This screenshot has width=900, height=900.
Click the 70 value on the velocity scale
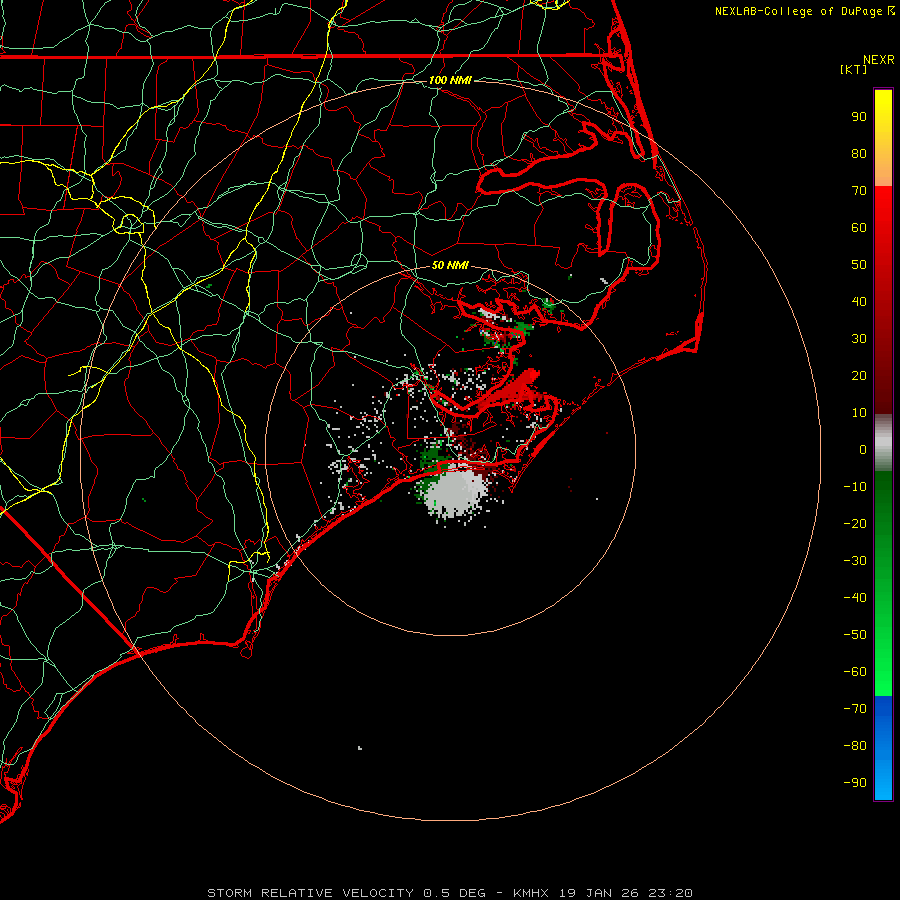859,191
